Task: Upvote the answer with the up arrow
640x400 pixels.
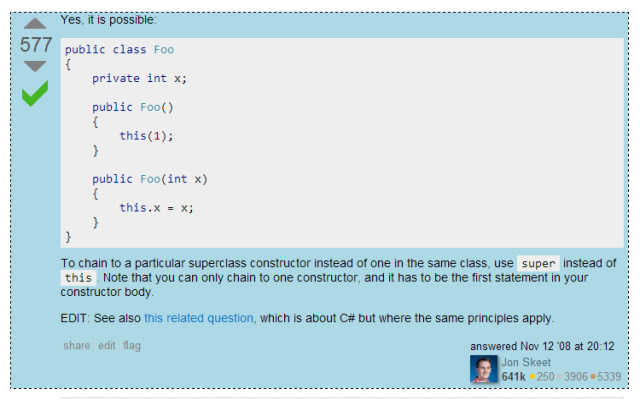Action: click(x=35, y=24)
